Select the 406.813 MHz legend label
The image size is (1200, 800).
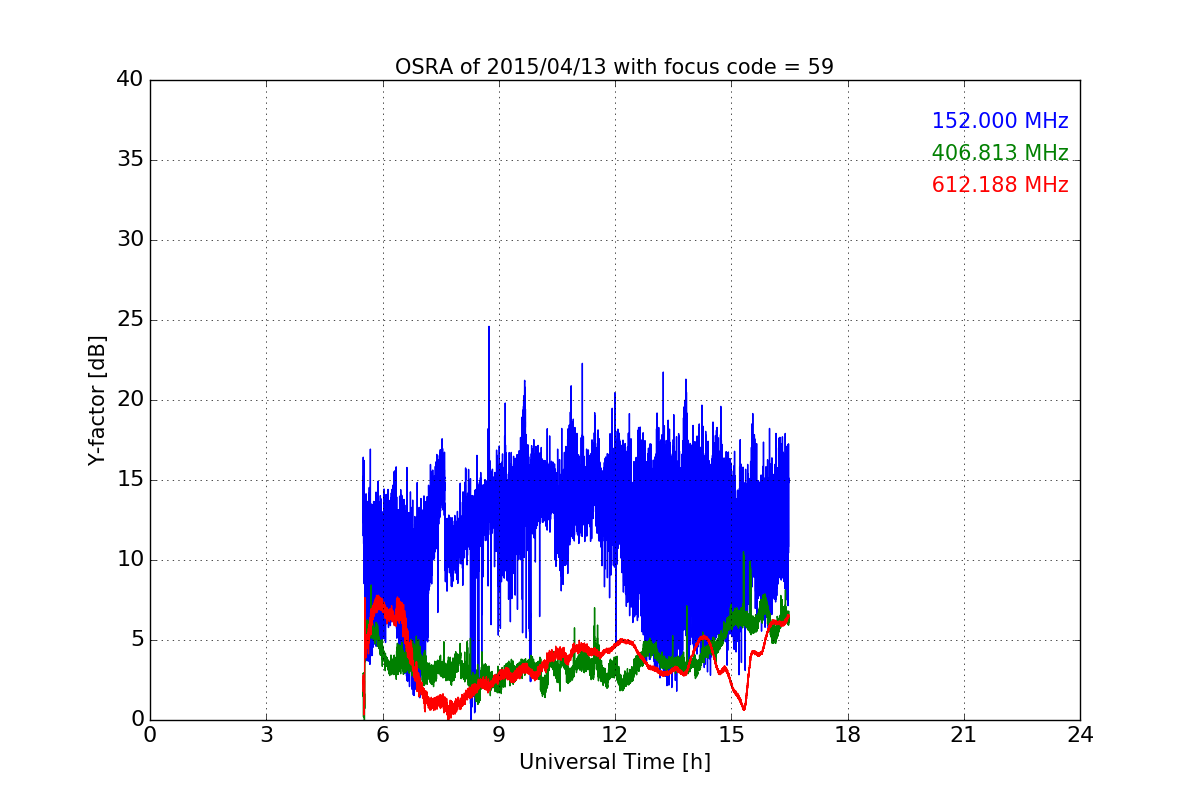(x=1000, y=153)
